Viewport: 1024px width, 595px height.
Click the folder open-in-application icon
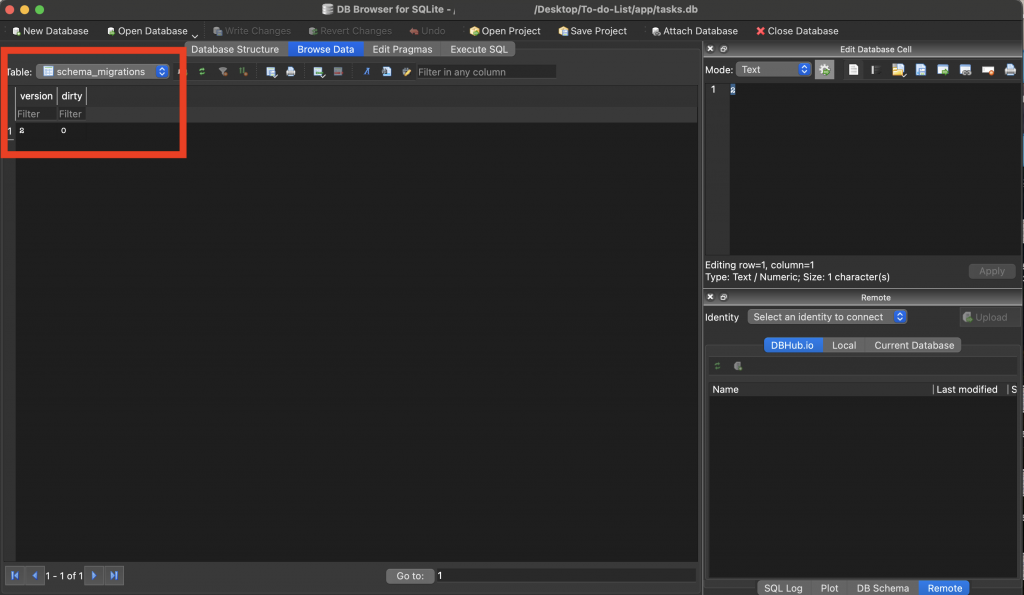[898, 70]
